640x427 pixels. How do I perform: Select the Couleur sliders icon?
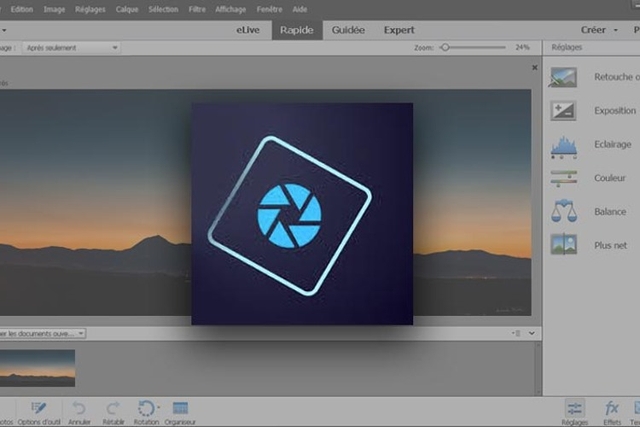563,178
